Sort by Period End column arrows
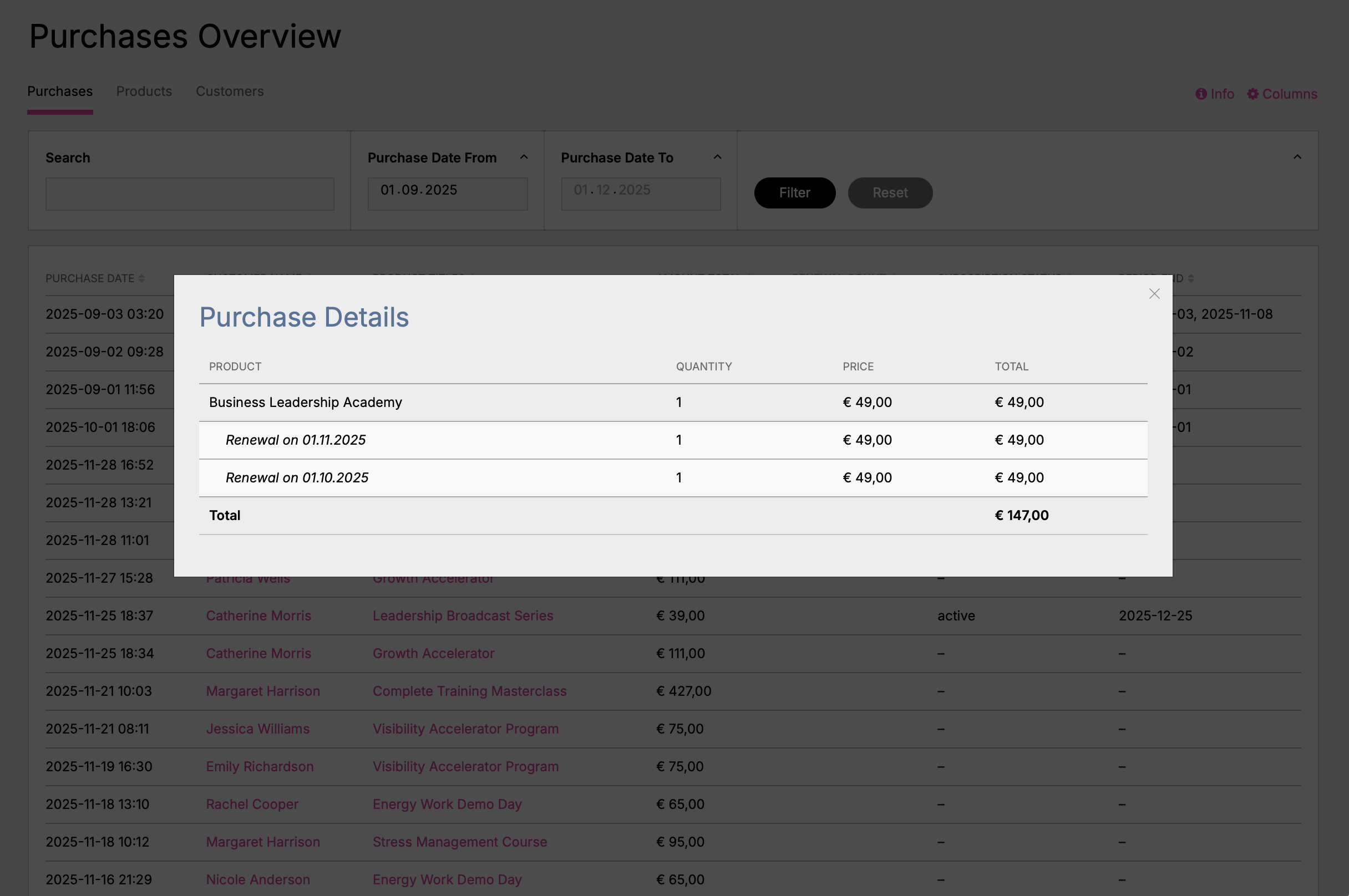 tap(1191, 278)
